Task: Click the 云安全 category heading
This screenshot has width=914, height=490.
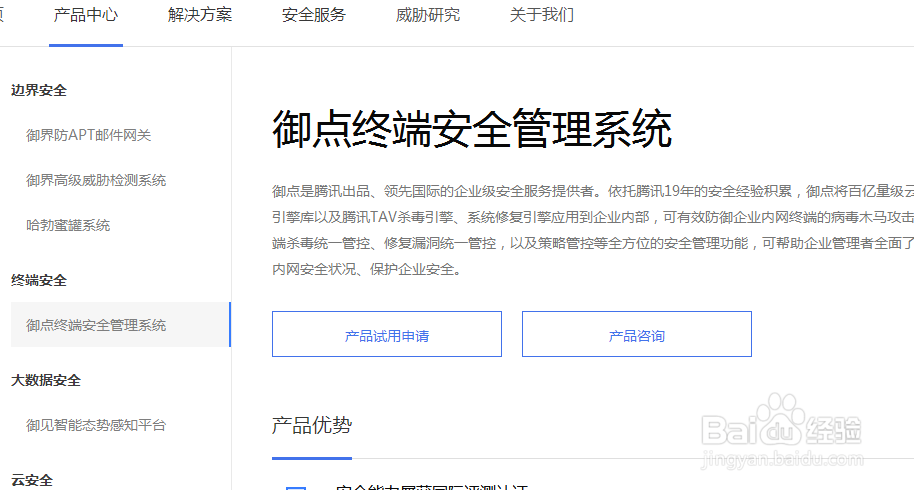Action: tap(32, 481)
